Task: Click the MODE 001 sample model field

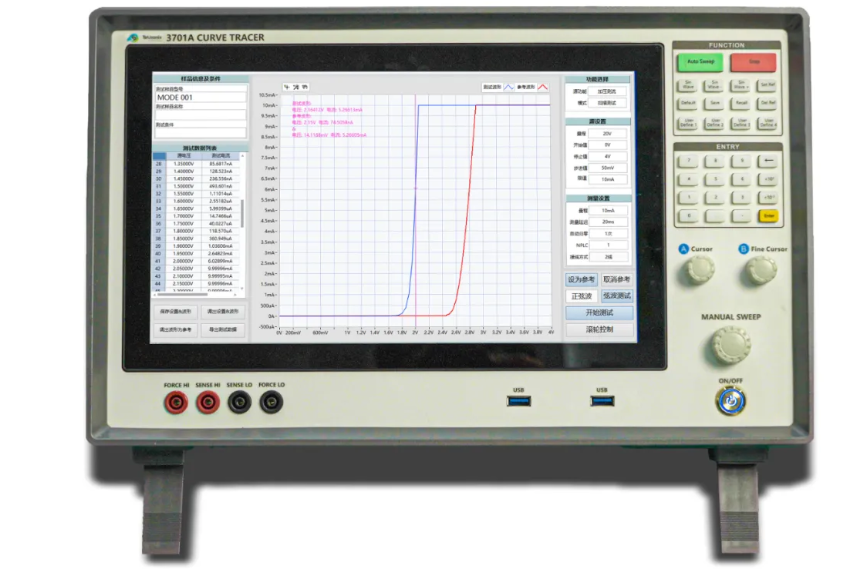Action: click(x=201, y=97)
